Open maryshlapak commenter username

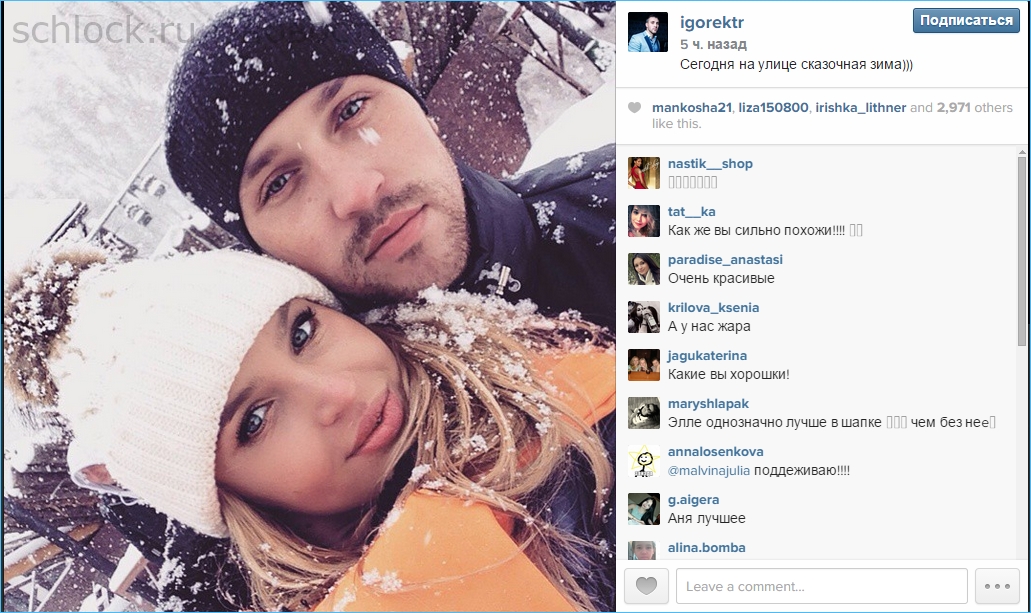pyautogui.click(x=708, y=403)
